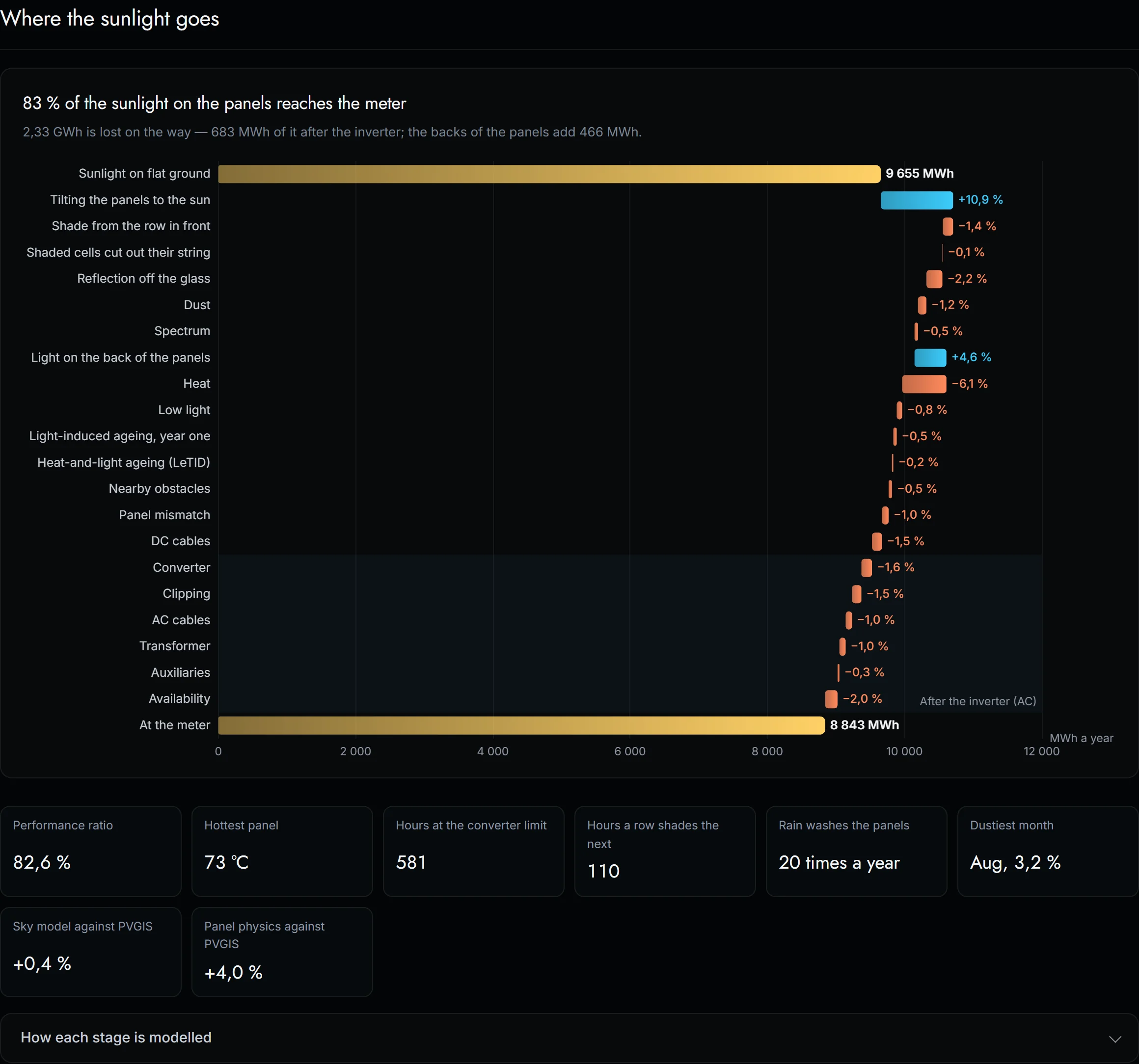This screenshot has height=1064, width=1139.
Task: Open the 'How each stage is modelled' heading
Action: pyautogui.click(x=116, y=1037)
